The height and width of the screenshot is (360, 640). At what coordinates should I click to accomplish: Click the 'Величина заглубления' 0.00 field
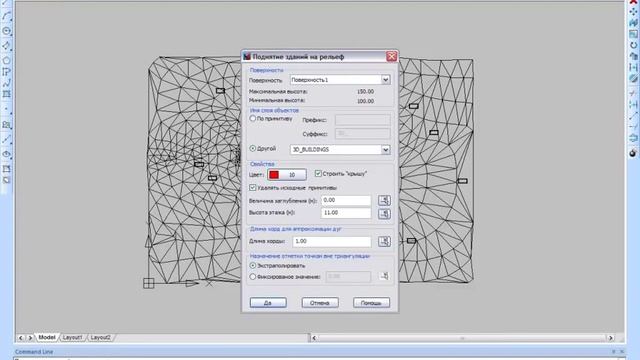point(346,200)
